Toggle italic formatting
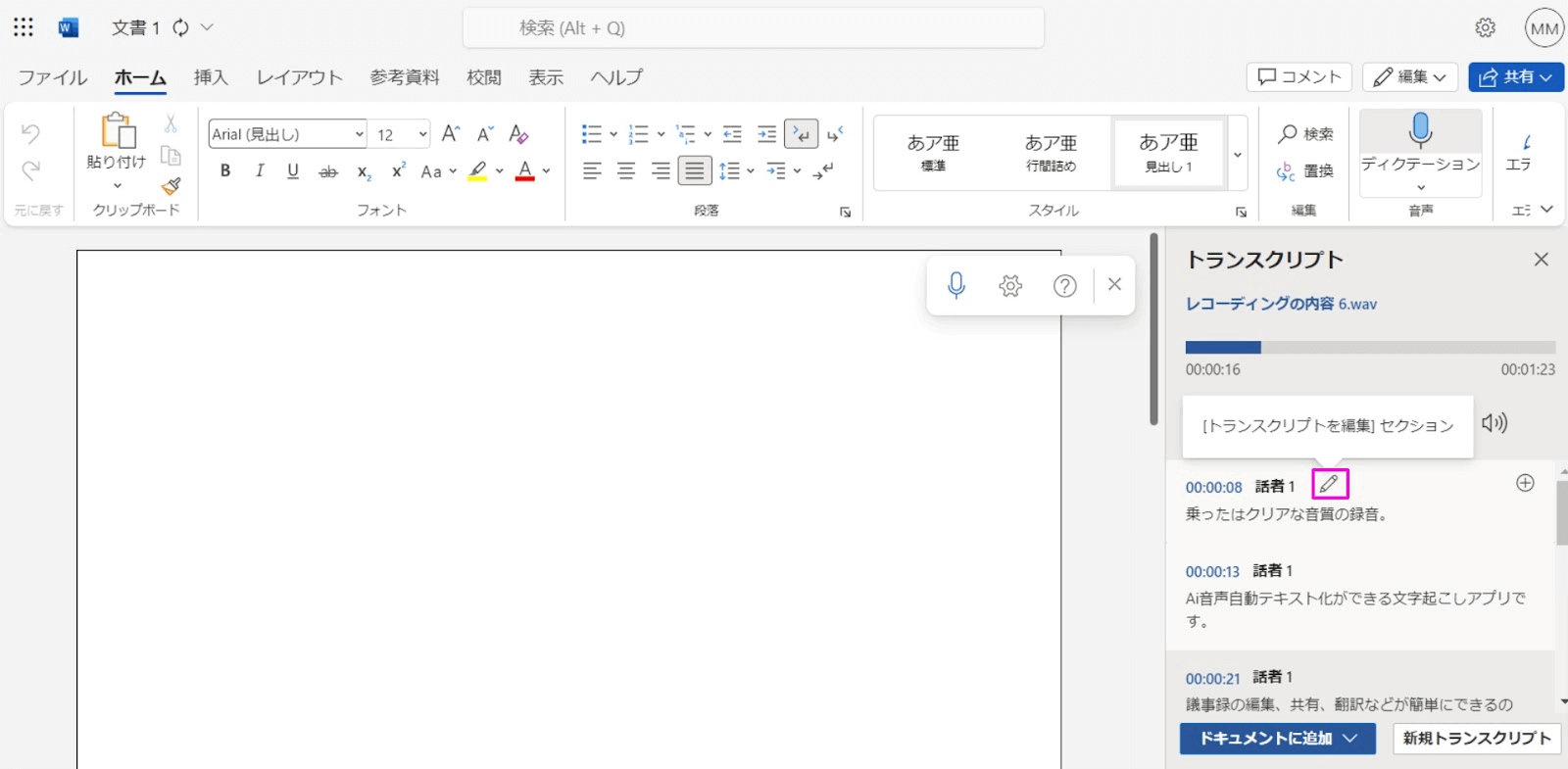The height and width of the screenshot is (769, 1568). 260,170
